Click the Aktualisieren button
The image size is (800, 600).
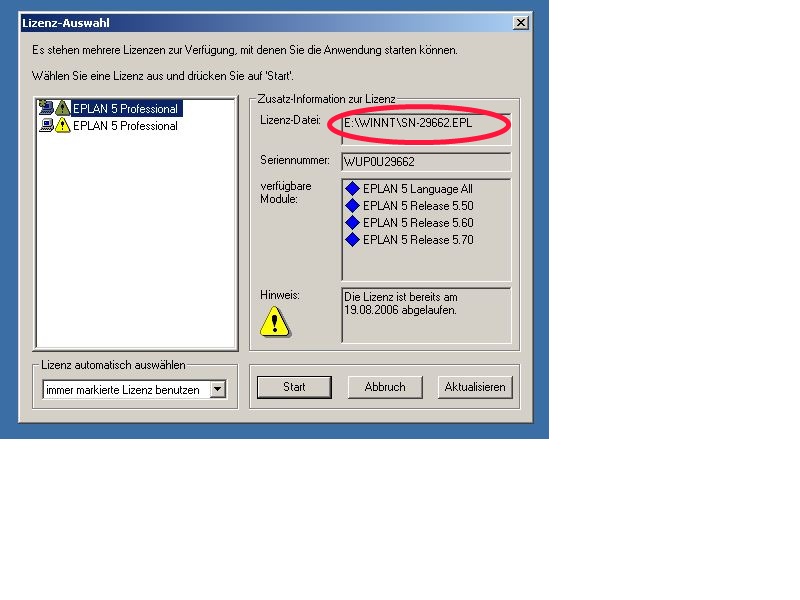click(x=475, y=387)
